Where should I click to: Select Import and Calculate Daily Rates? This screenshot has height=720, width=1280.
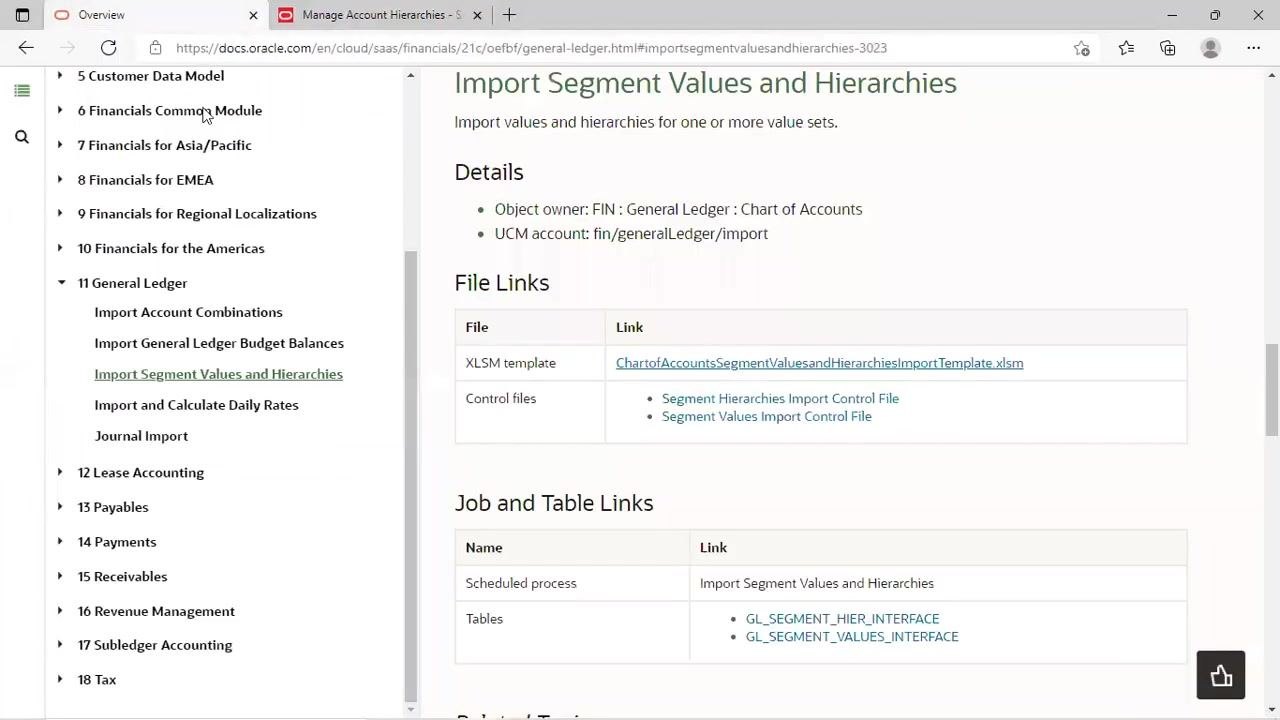(196, 405)
